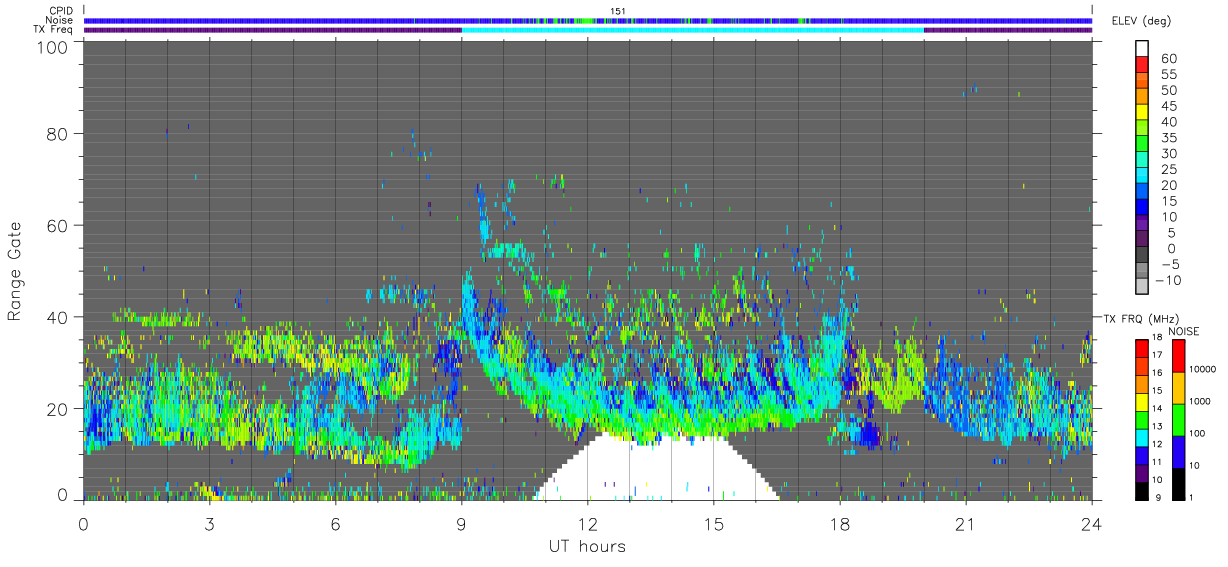The height and width of the screenshot is (567, 1228).
Task: Click the '10000' label on NOISE legend
Action: click(1203, 370)
